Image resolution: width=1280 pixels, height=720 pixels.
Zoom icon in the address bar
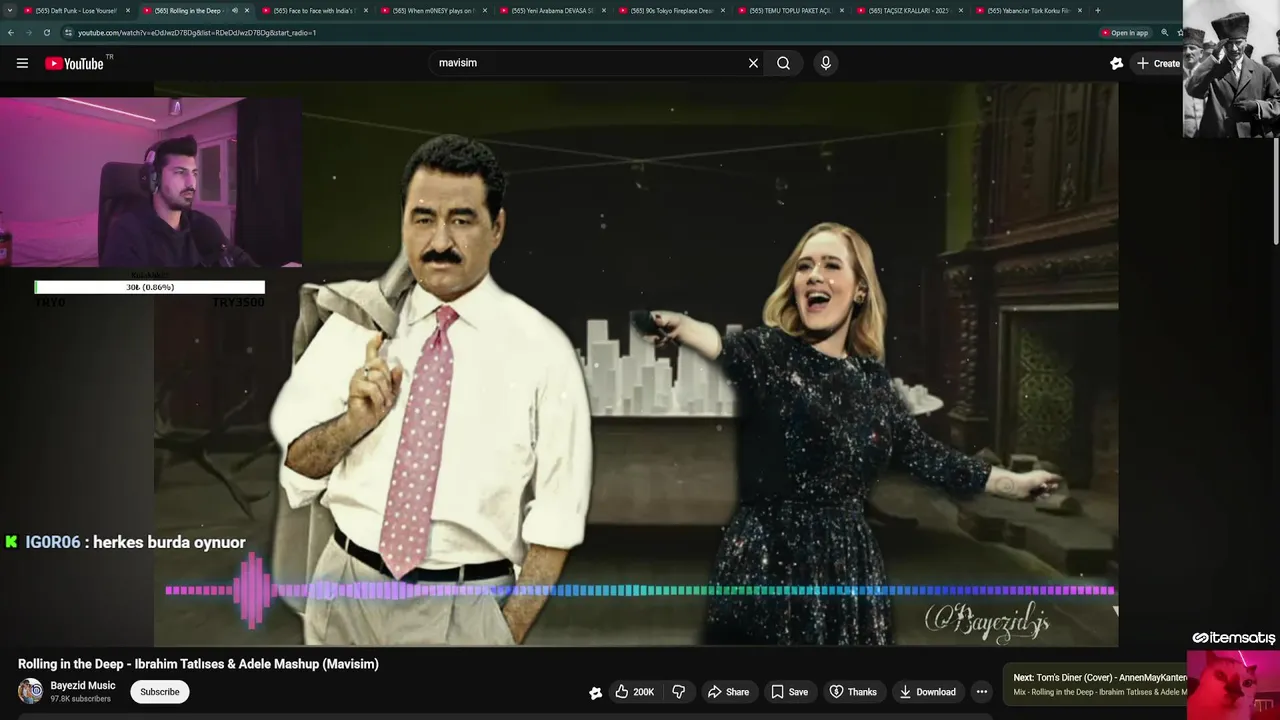pyautogui.click(x=1164, y=33)
